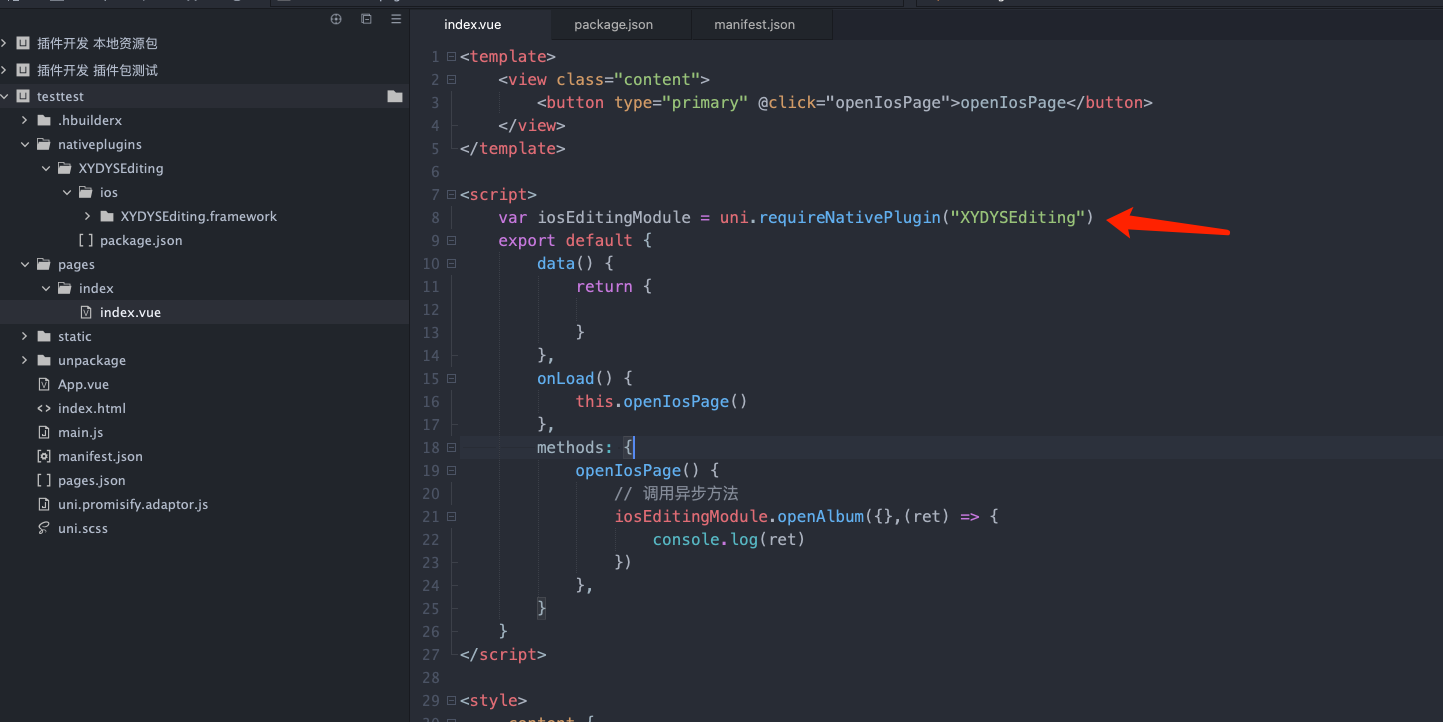Click the folder icon at right of testtest row
This screenshot has width=1443, height=722.
395,96
